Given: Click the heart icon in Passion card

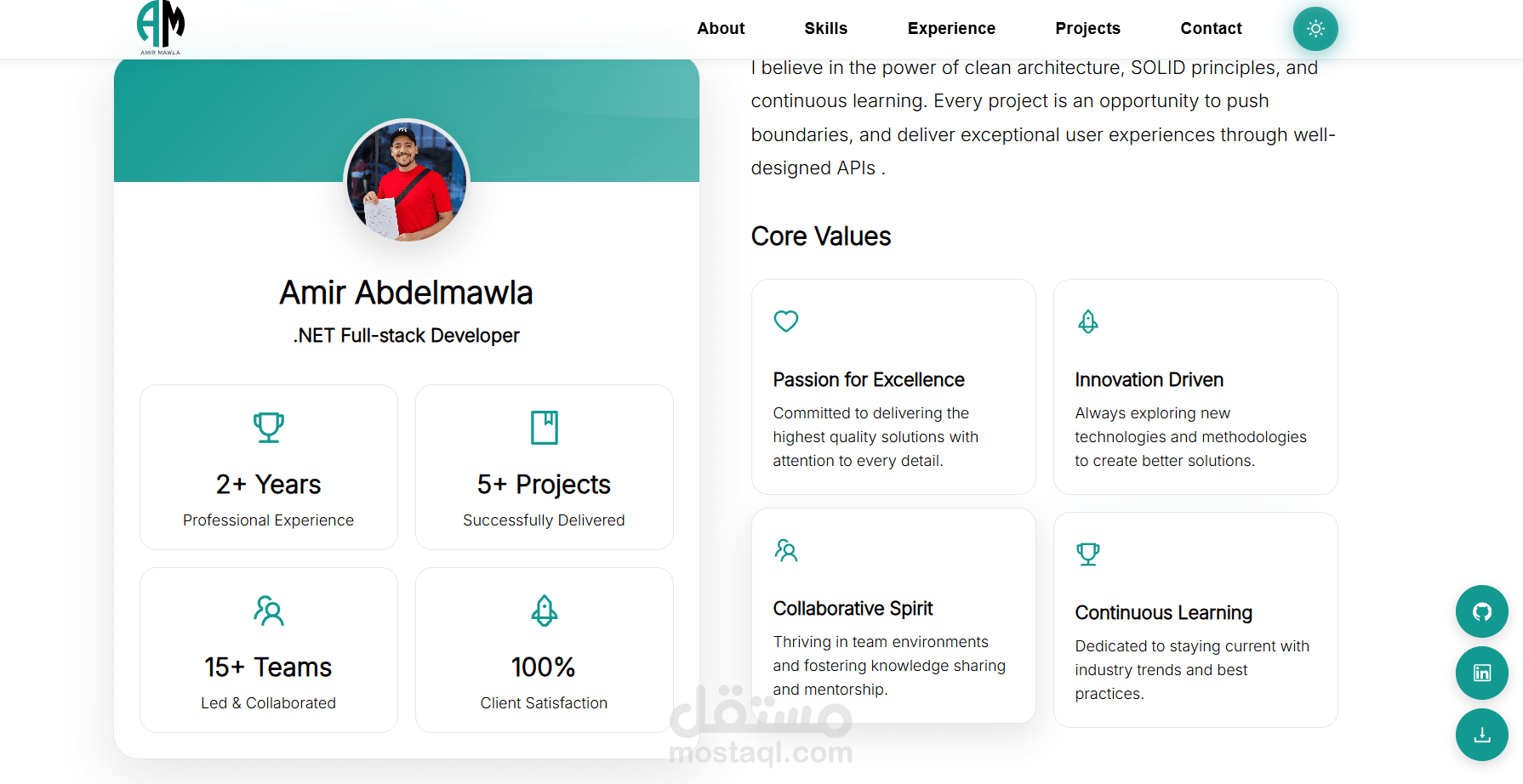Looking at the screenshot, I should tap(785, 321).
